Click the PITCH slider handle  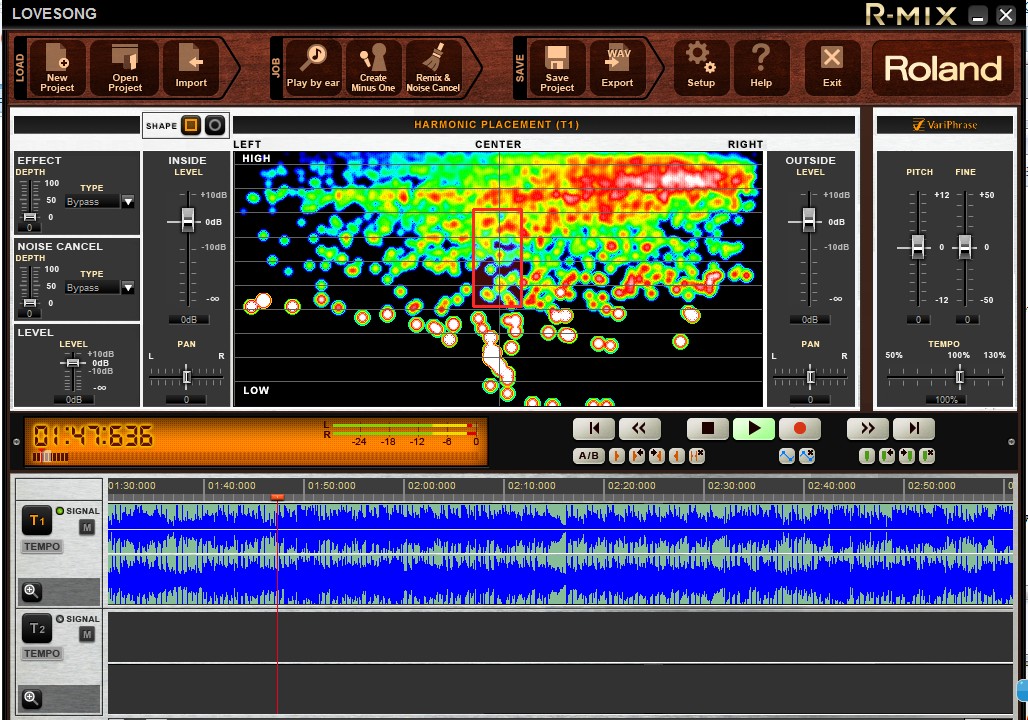pos(918,247)
